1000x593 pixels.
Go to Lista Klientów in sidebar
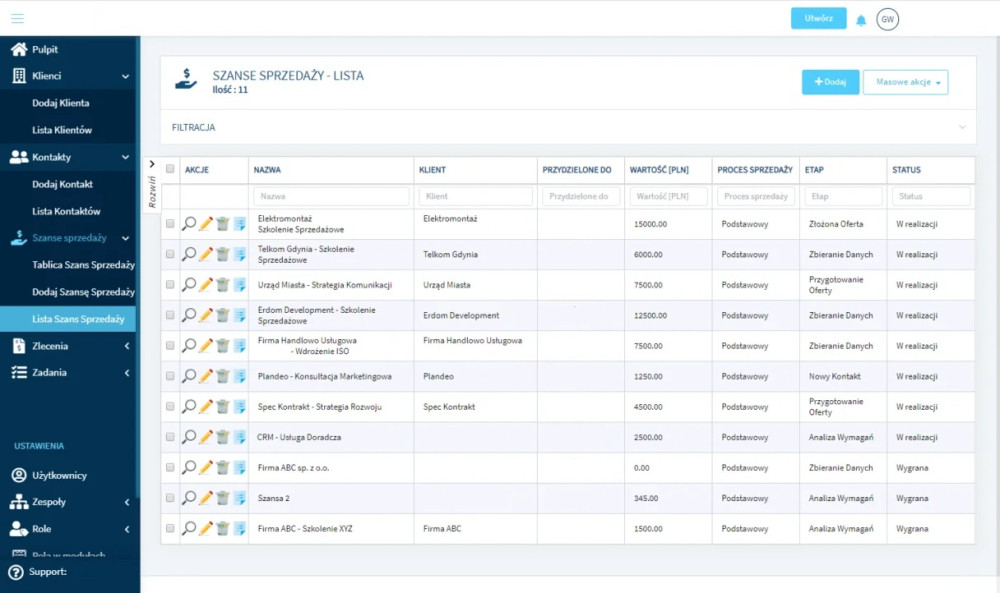pos(62,130)
